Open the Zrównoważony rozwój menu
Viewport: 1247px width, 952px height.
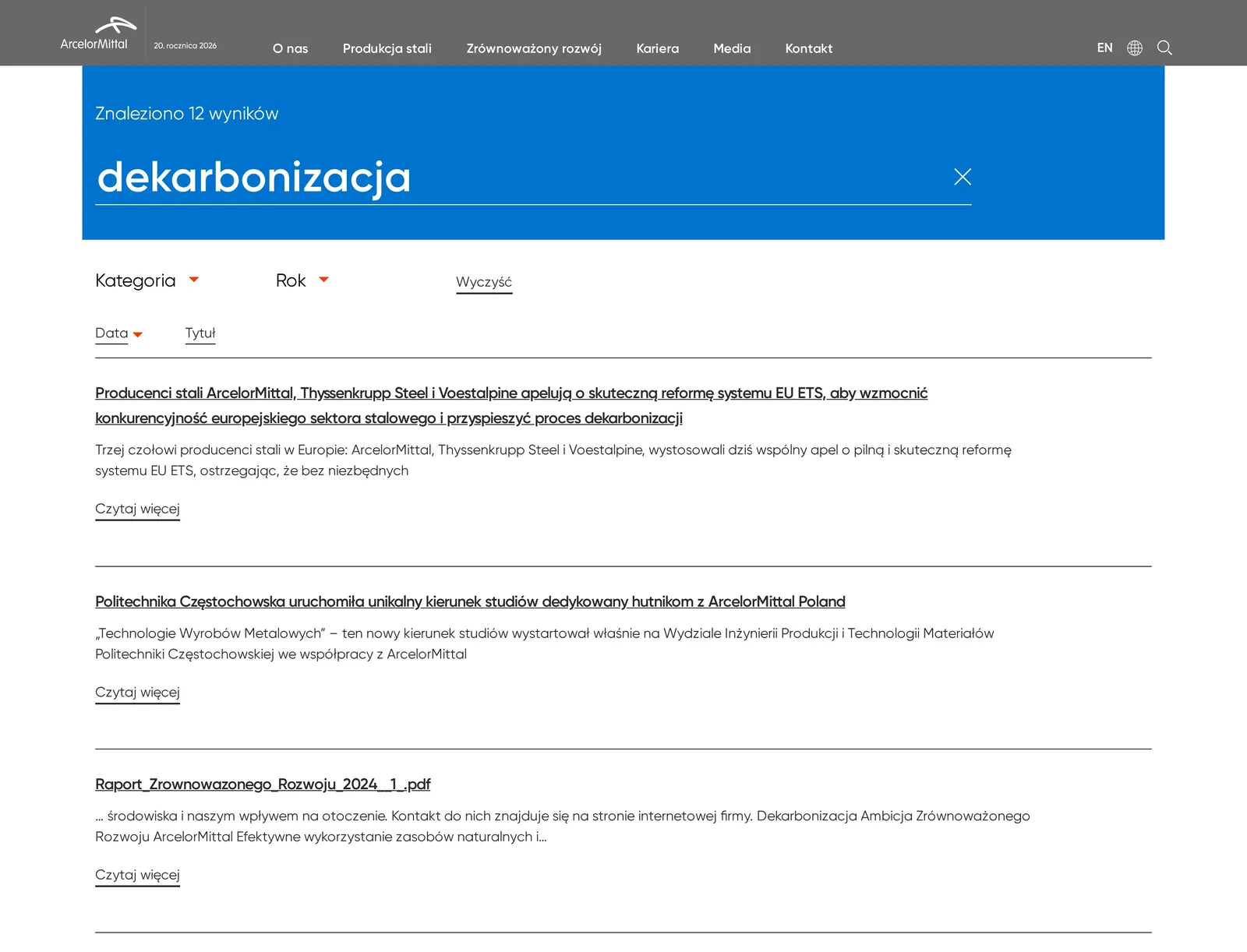click(x=534, y=48)
